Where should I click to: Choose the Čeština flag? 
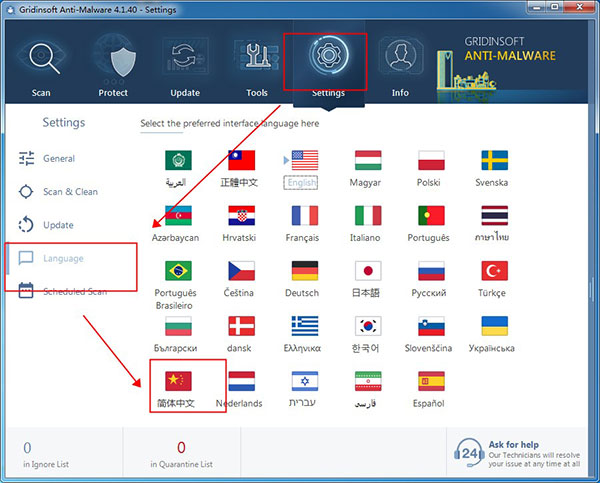click(241, 271)
